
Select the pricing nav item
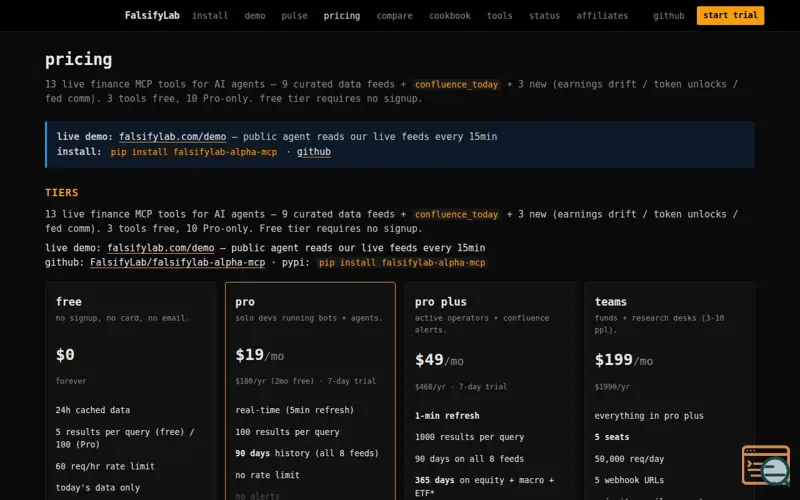coord(342,16)
